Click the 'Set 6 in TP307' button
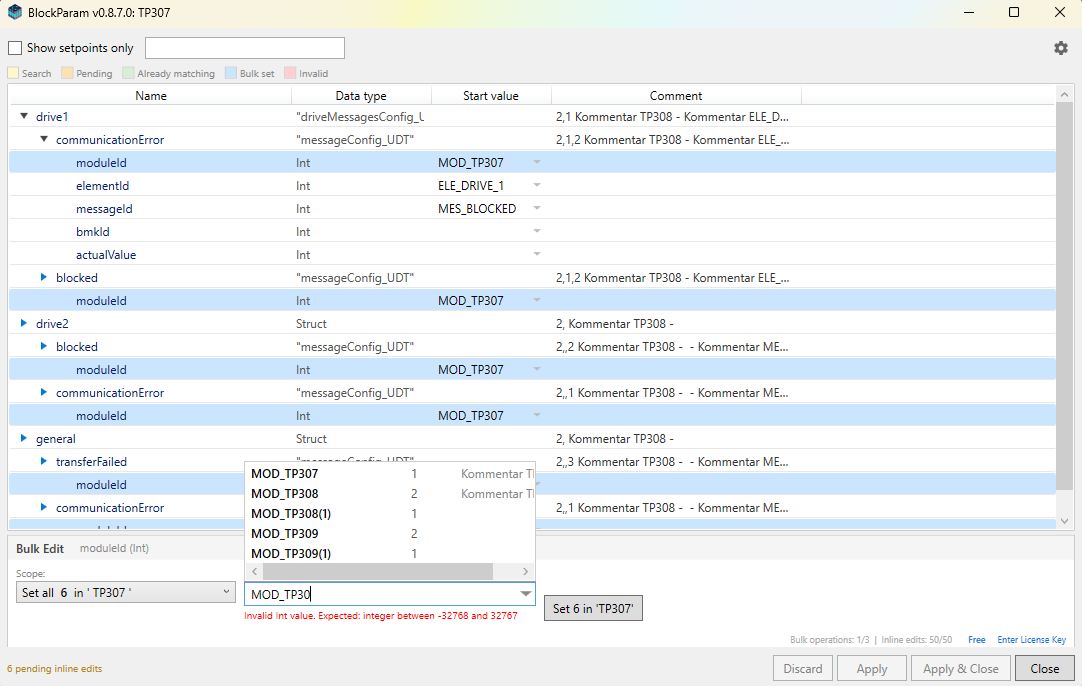Image resolution: width=1082 pixels, height=686 pixels. (x=593, y=608)
